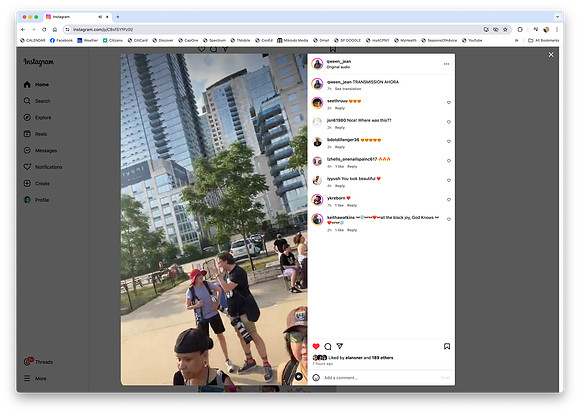Click Create in the Instagram sidebar
580x414 pixels.
click(x=36, y=184)
